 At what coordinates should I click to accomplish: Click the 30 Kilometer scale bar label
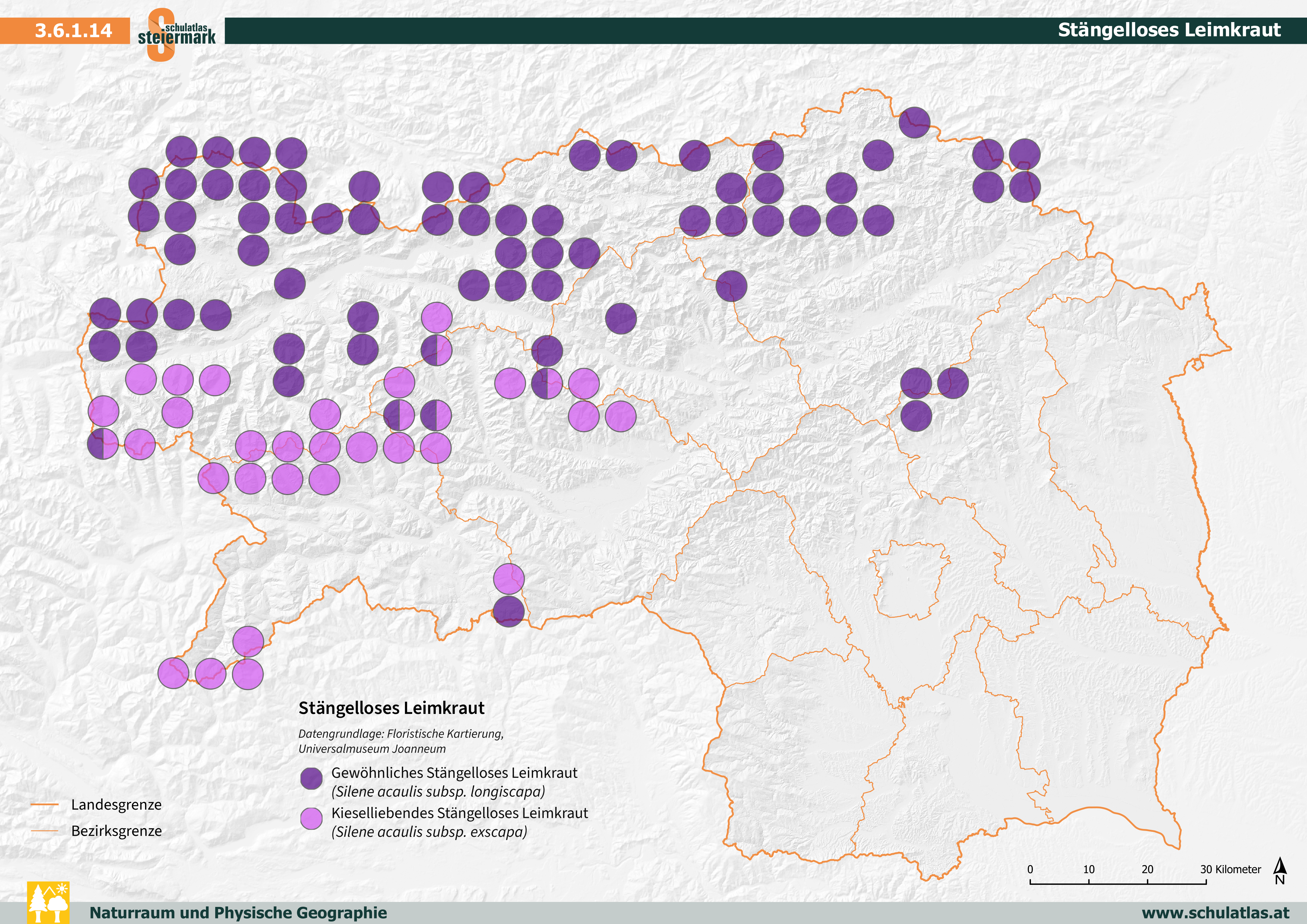[1230, 869]
